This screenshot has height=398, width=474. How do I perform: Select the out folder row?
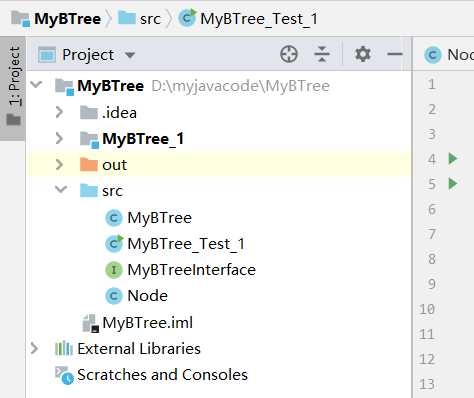219,165
